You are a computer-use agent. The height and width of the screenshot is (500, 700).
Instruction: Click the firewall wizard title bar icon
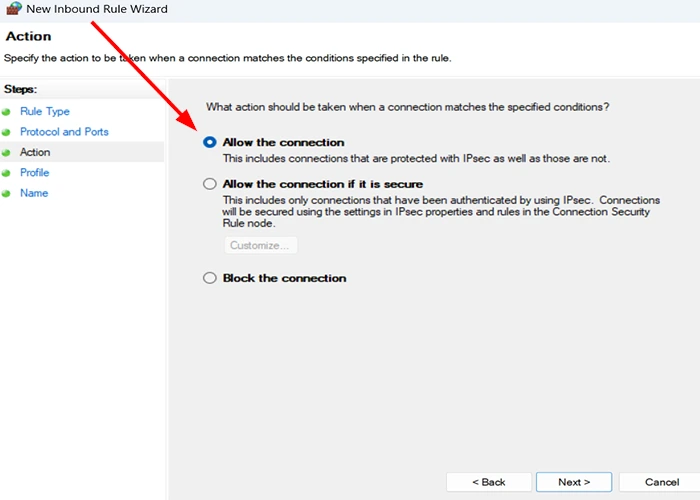pyautogui.click(x=13, y=8)
